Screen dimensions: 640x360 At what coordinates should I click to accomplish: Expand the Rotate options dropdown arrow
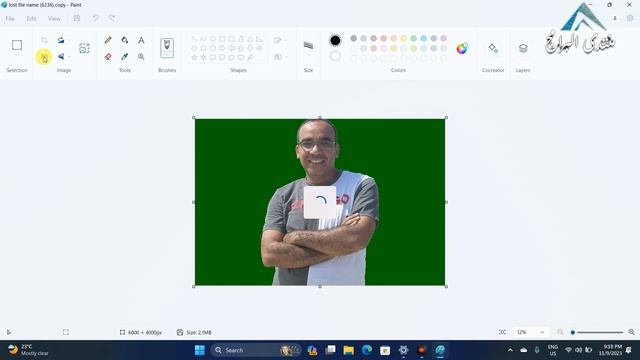(x=68, y=40)
